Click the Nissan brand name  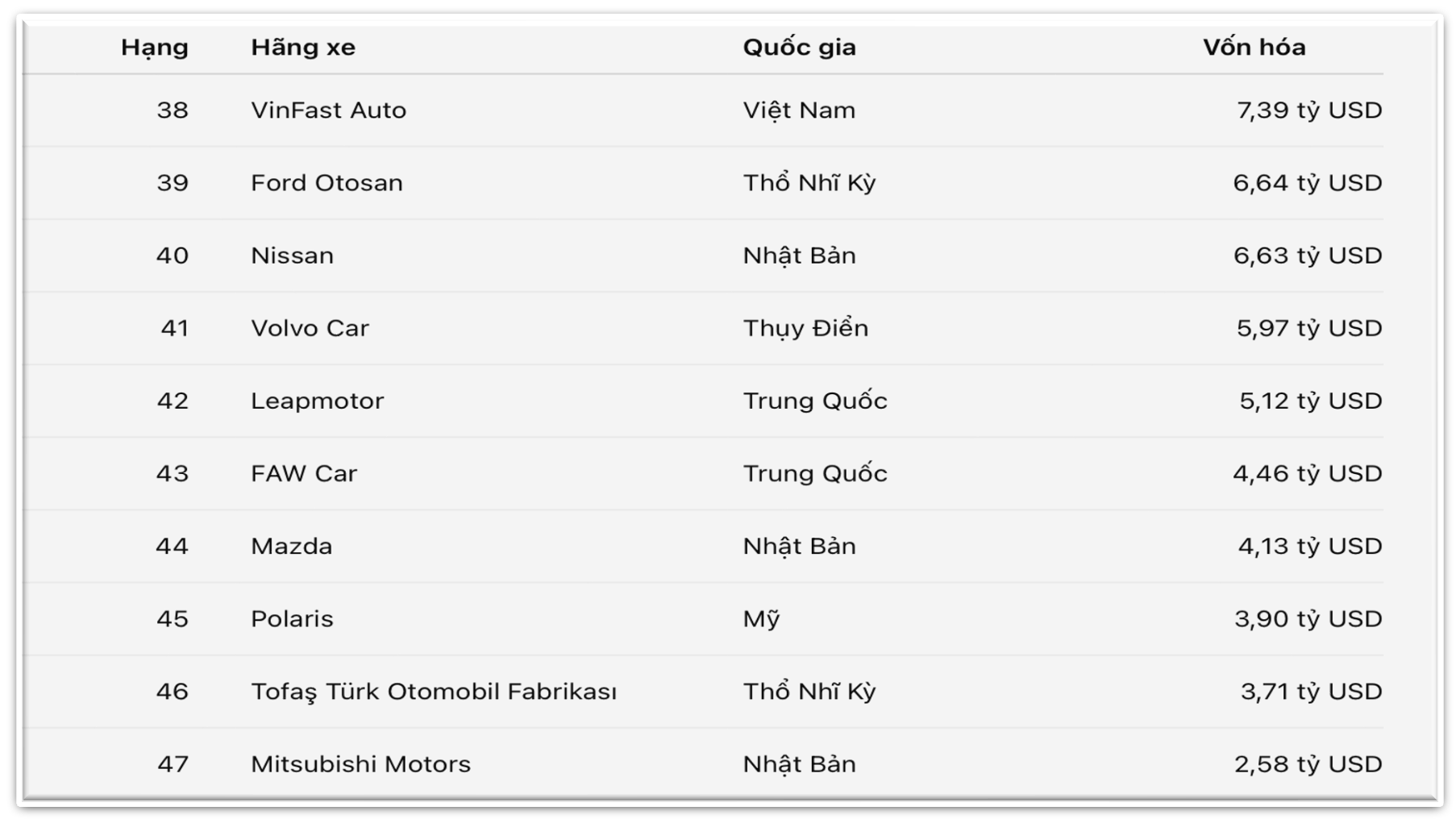292,256
